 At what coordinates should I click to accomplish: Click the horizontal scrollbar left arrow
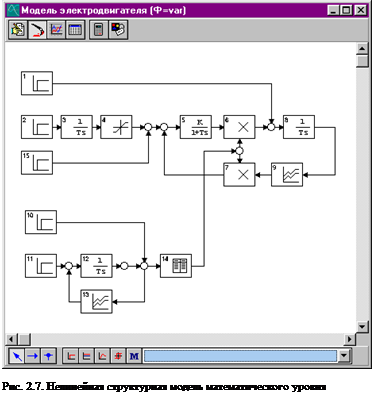tap(11, 339)
